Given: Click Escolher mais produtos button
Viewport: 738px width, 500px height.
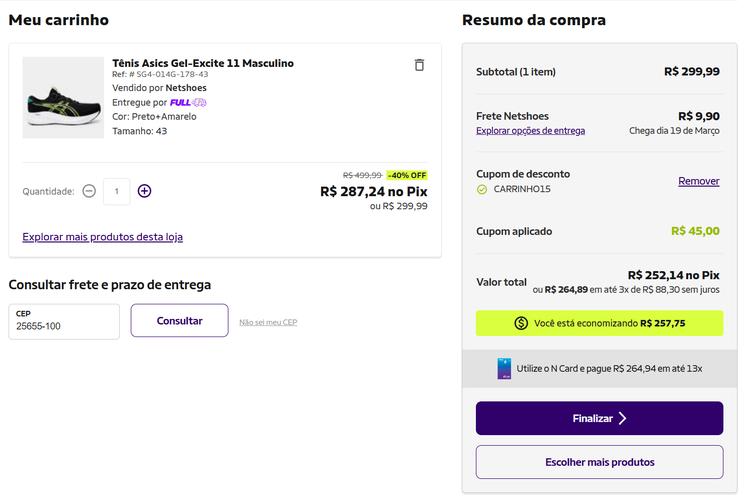Looking at the screenshot, I should pyautogui.click(x=599, y=462).
